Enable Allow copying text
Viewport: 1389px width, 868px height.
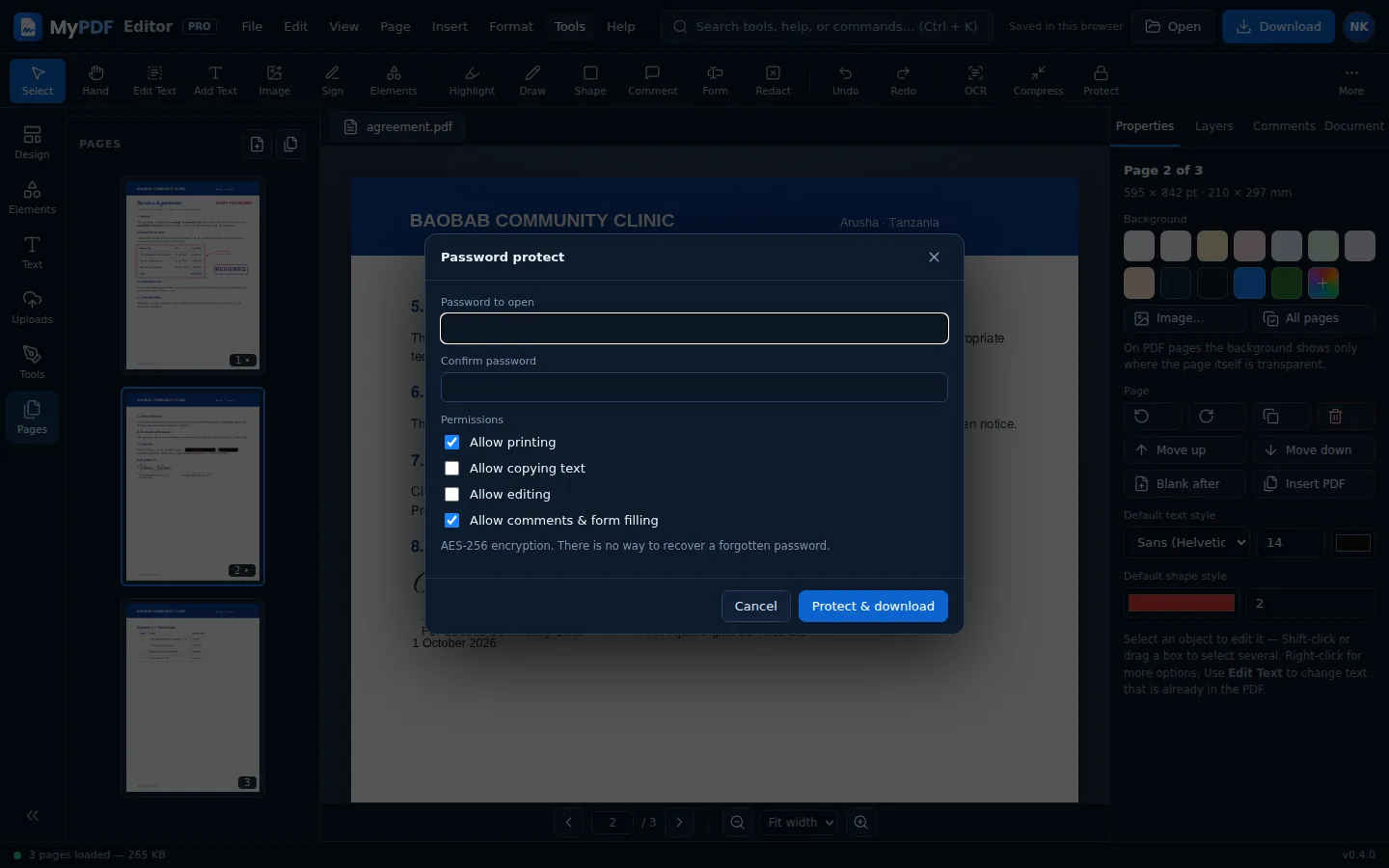451,469
